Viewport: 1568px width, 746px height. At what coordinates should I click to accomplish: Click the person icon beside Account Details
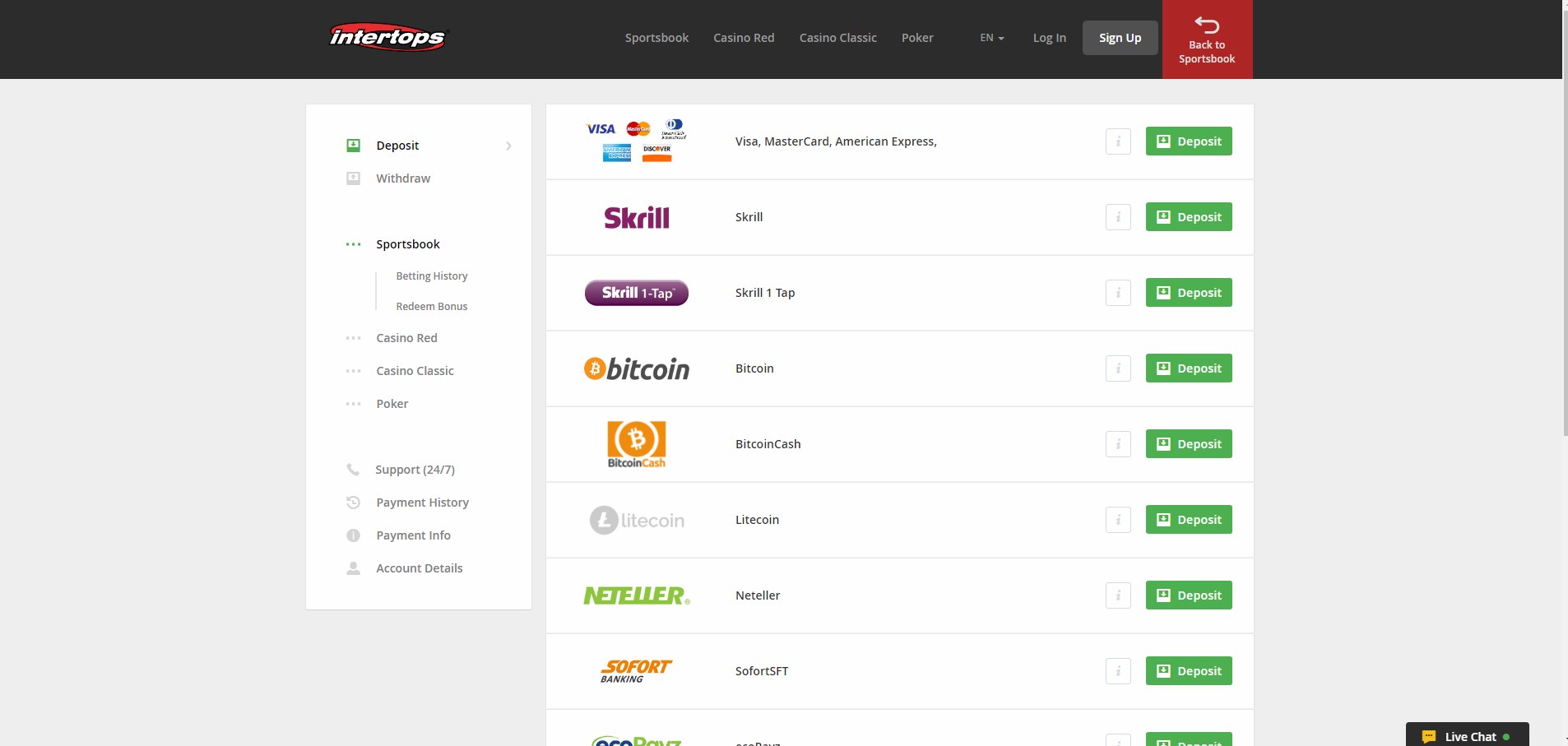(354, 568)
